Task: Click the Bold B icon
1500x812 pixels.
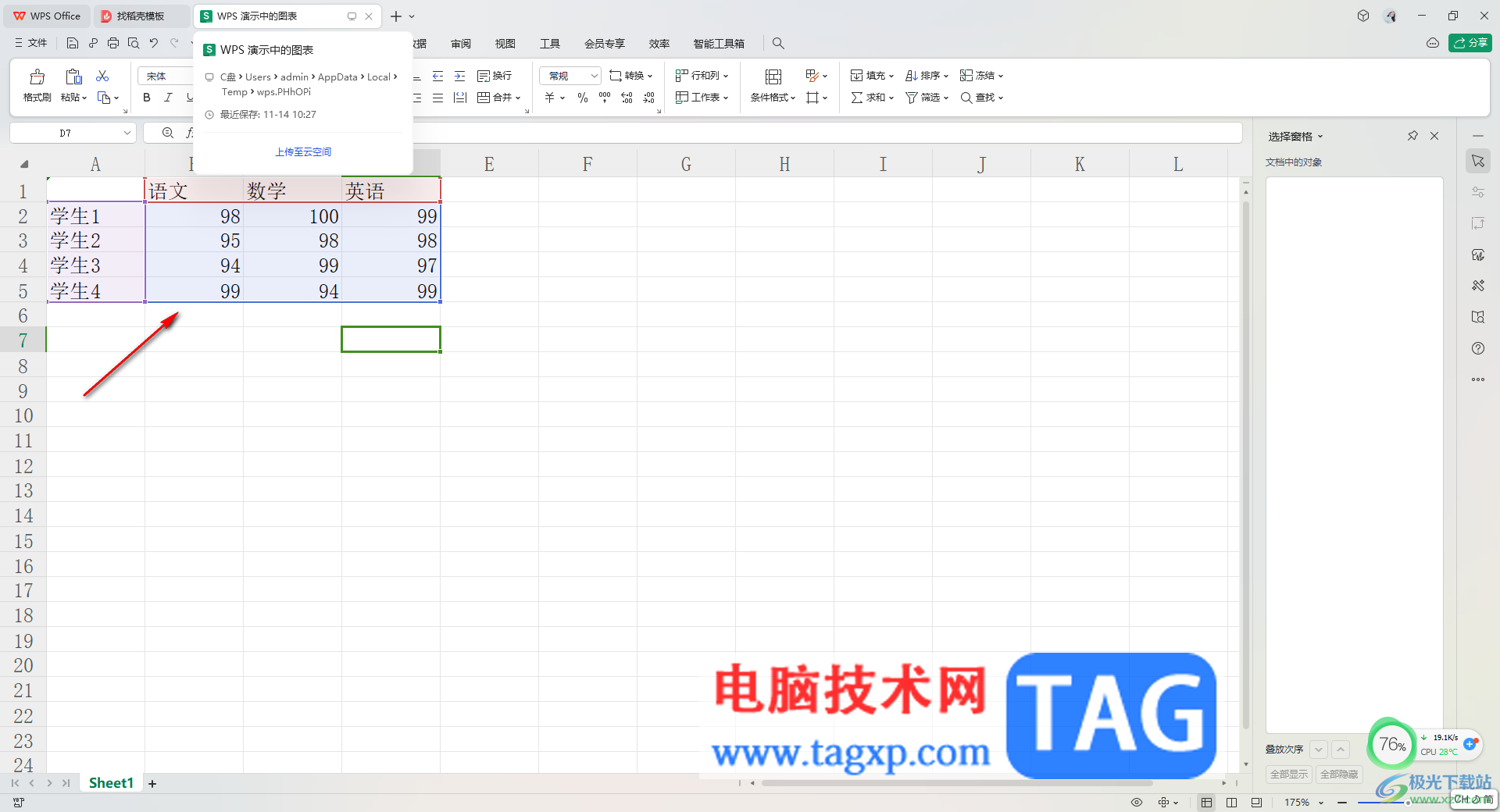Action: click(x=146, y=98)
